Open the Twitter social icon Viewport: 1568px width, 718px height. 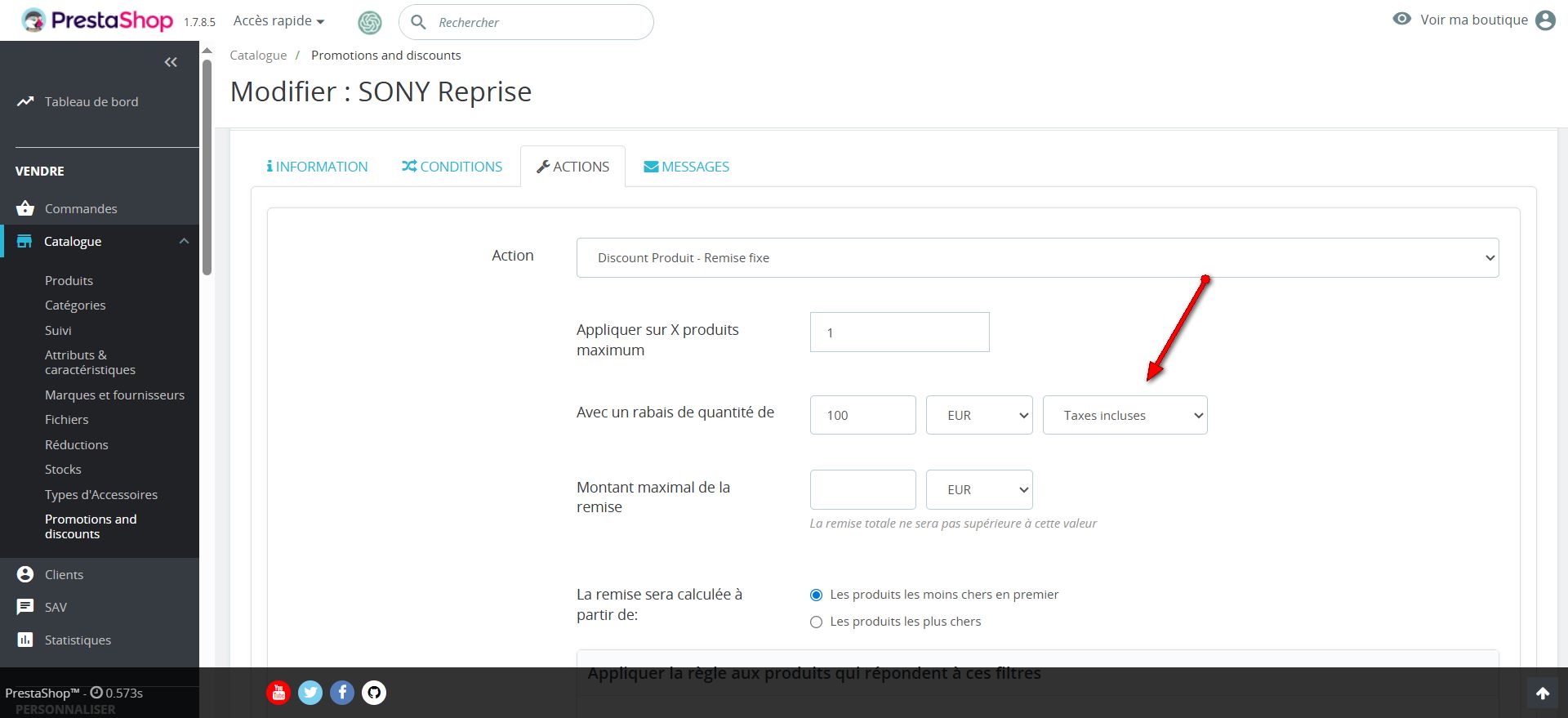(x=310, y=693)
